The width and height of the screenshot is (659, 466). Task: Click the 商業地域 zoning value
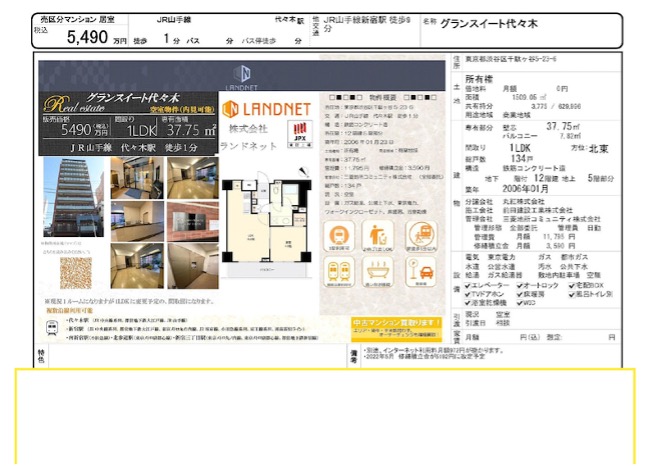click(x=517, y=115)
